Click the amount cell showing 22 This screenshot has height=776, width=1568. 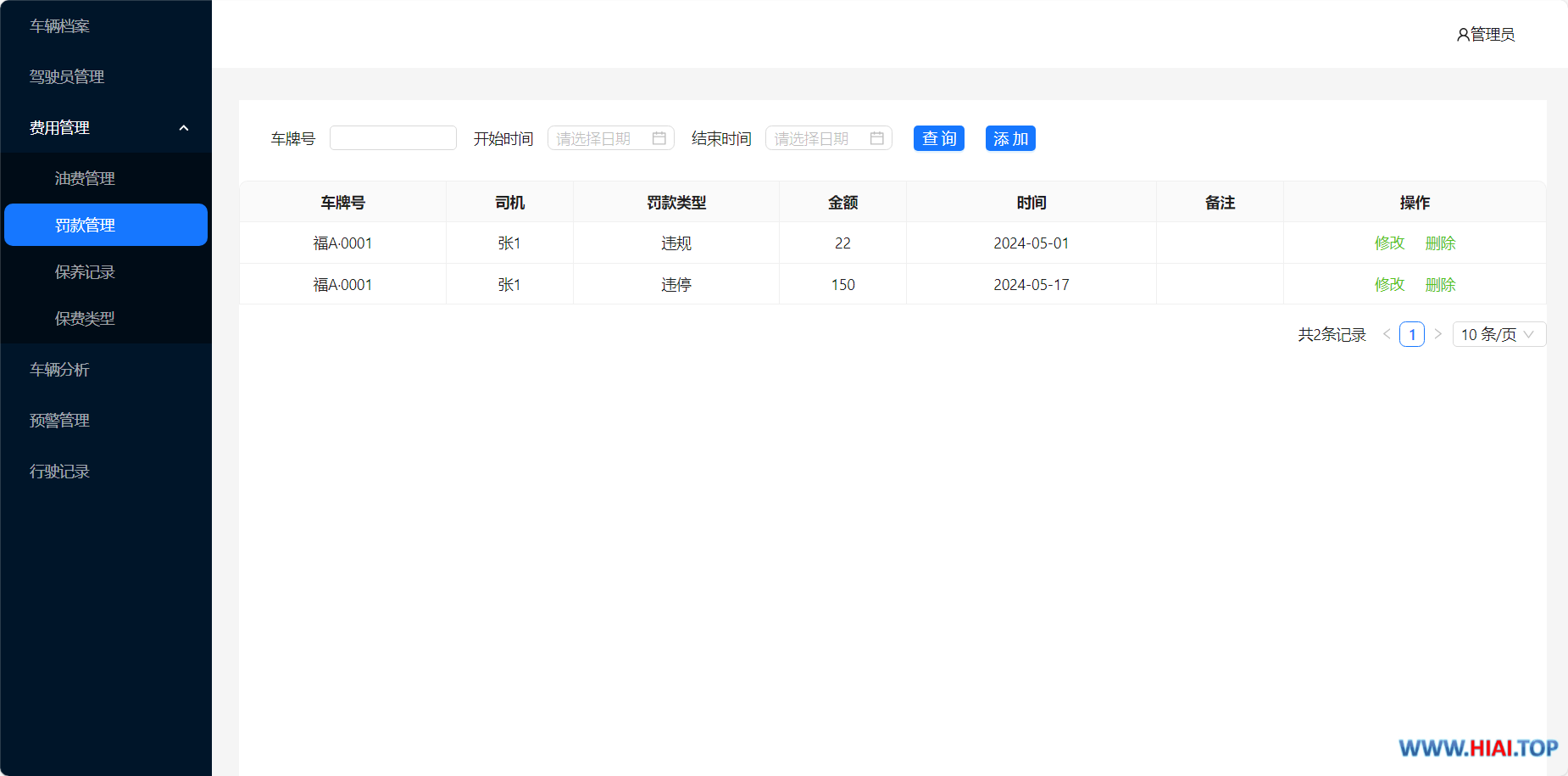[x=843, y=243]
